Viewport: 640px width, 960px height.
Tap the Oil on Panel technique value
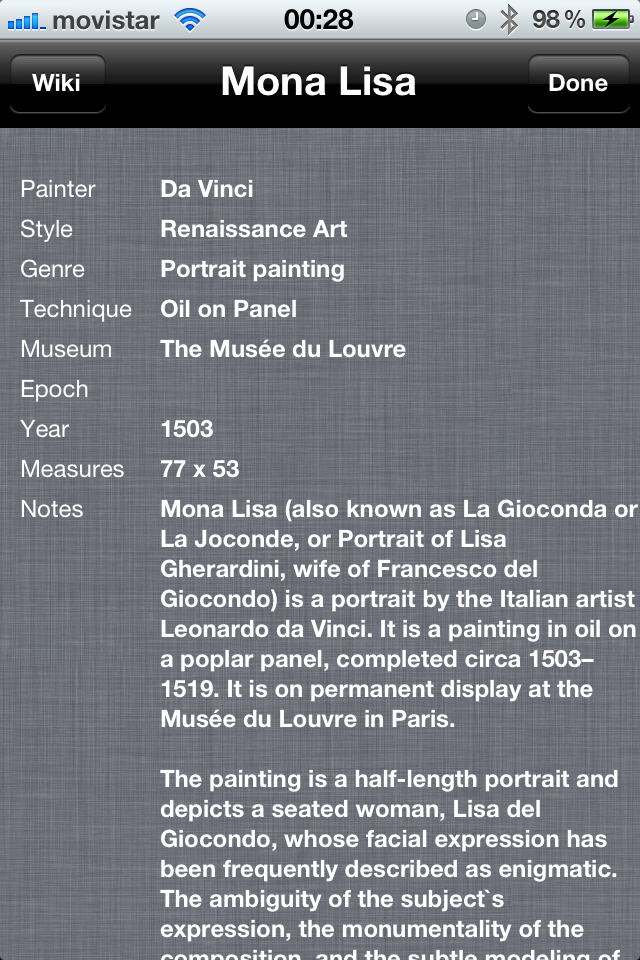(228, 309)
